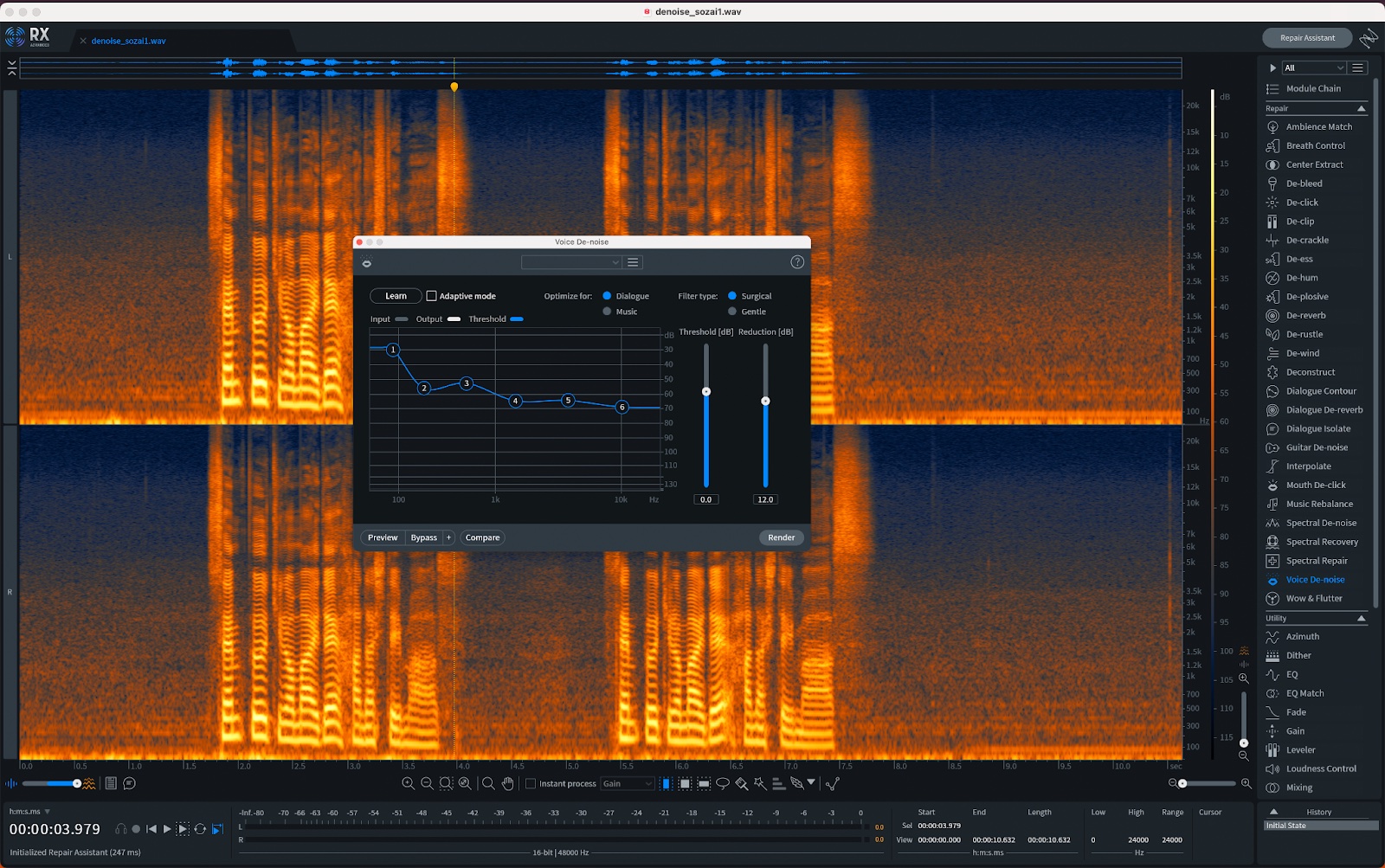
Task: Click the loop playback icon
Action: point(200,829)
